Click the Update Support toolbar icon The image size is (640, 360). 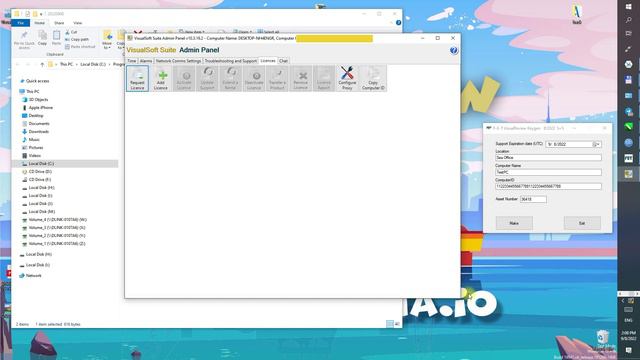(207, 78)
